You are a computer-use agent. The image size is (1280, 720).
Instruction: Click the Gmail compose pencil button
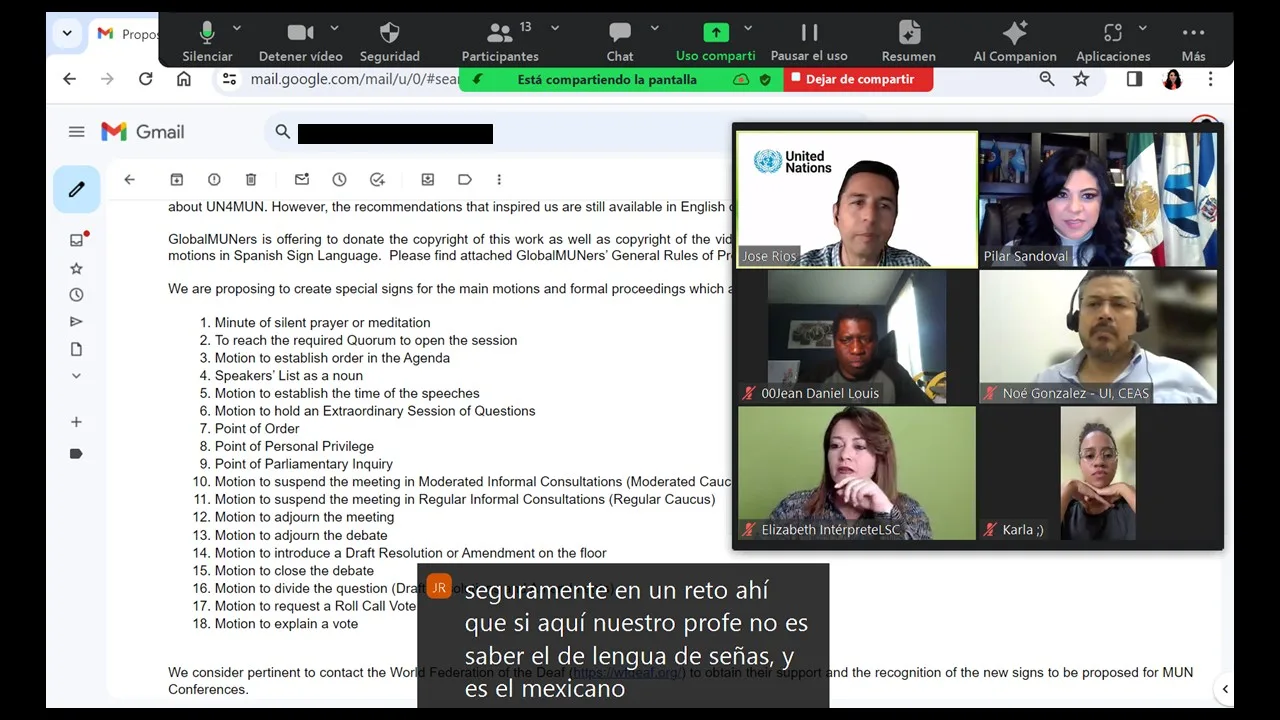(x=77, y=189)
